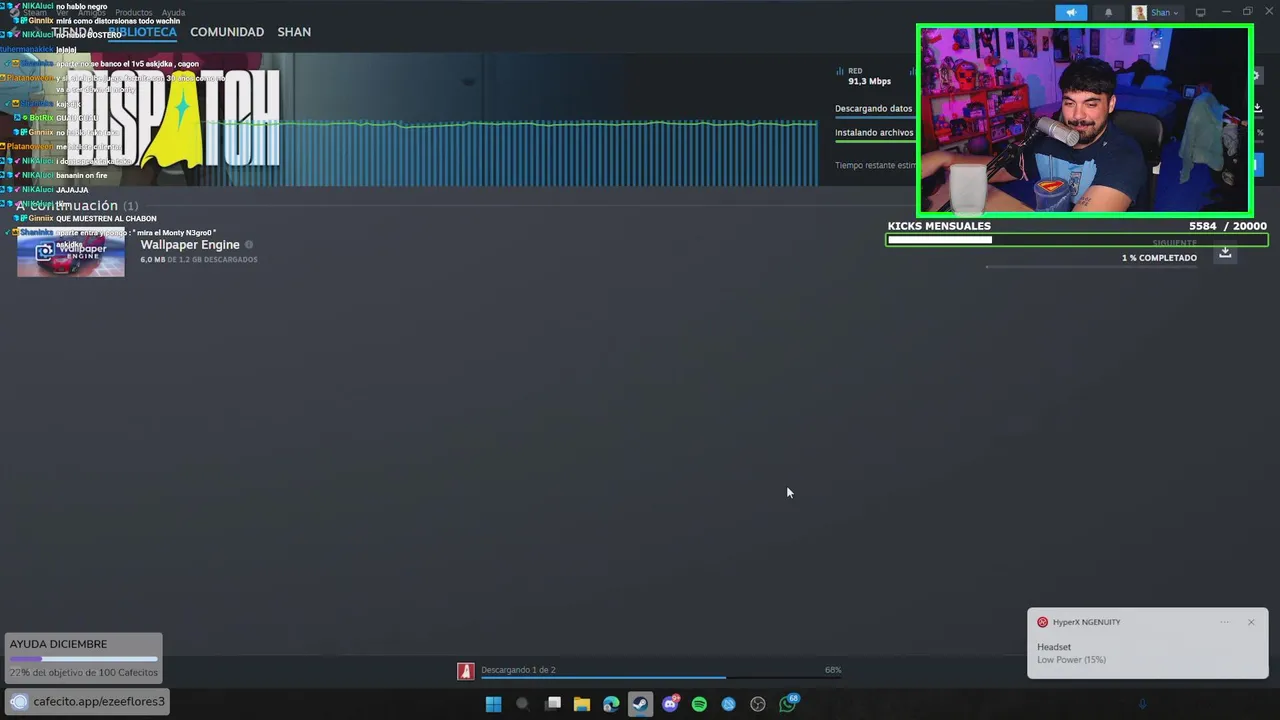Click the KICKS MENSUALES progress bar

[x=1077, y=240]
